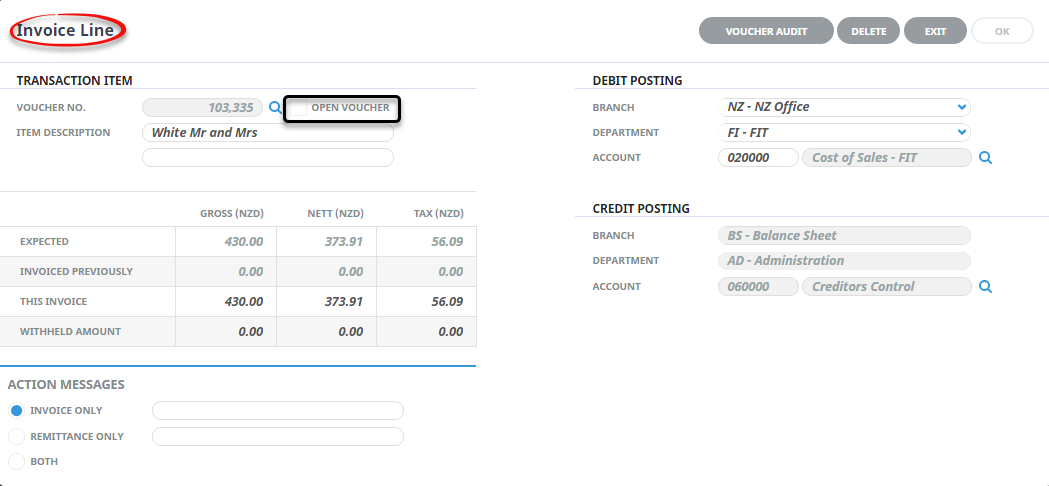Confirm with the OK button

[1002, 31]
